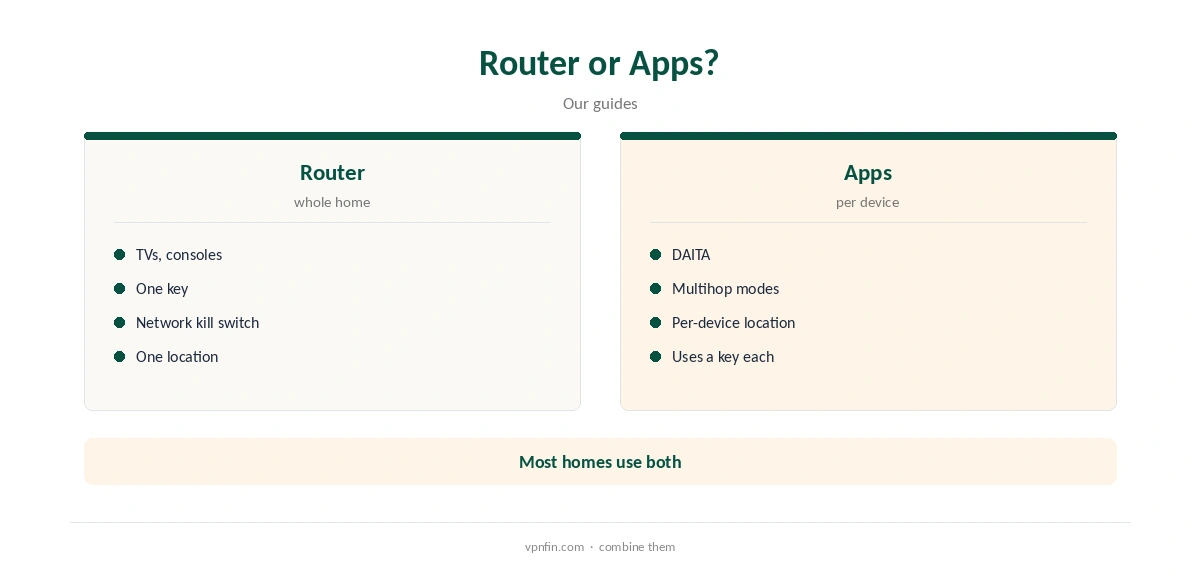This screenshot has height=576, width=1200.
Task: Click the 'One key' list item
Action: [x=162, y=289]
